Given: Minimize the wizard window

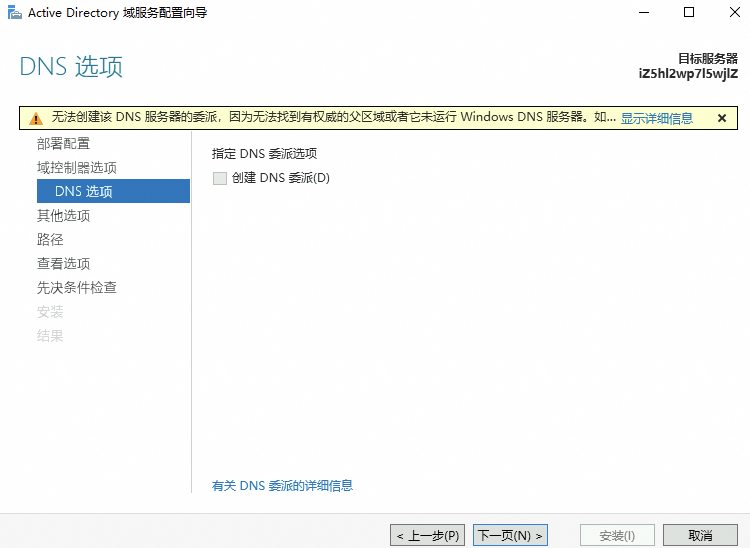Looking at the screenshot, I should [x=644, y=12].
